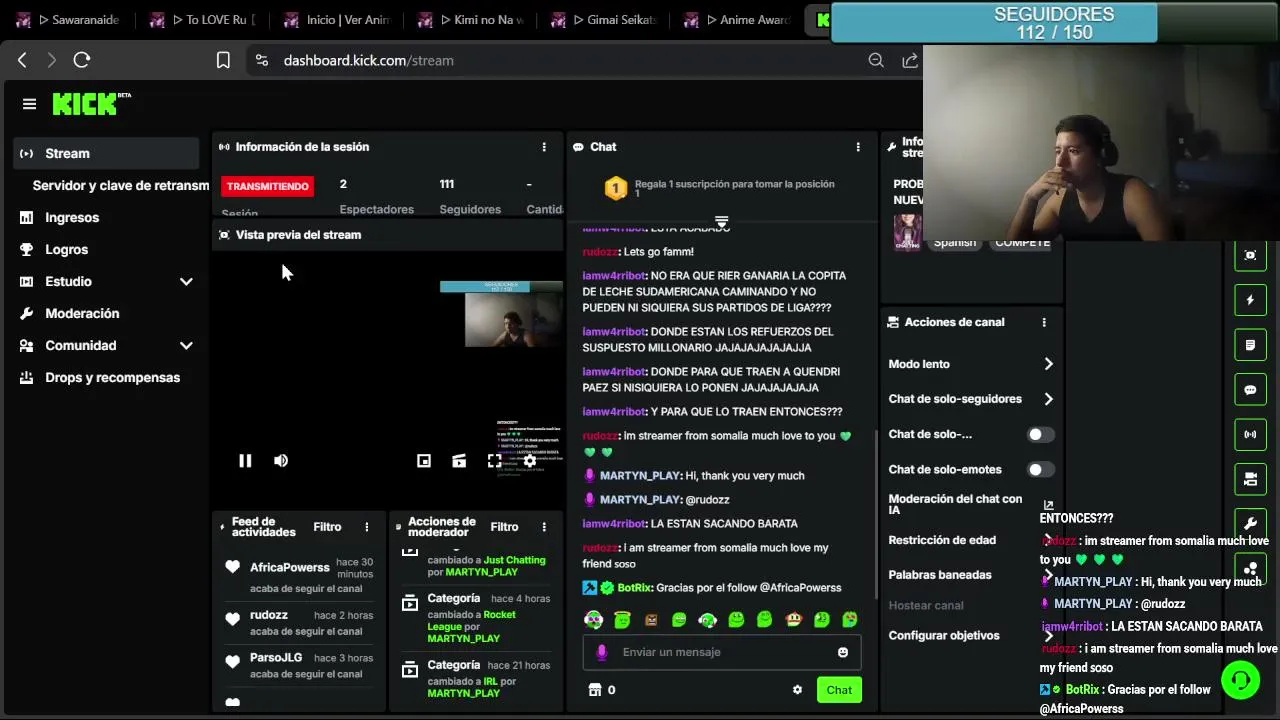Image resolution: width=1280 pixels, height=720 pixels.
Task: Open the hamburger menu beside the Kick logo
Action: coord(29,104)
